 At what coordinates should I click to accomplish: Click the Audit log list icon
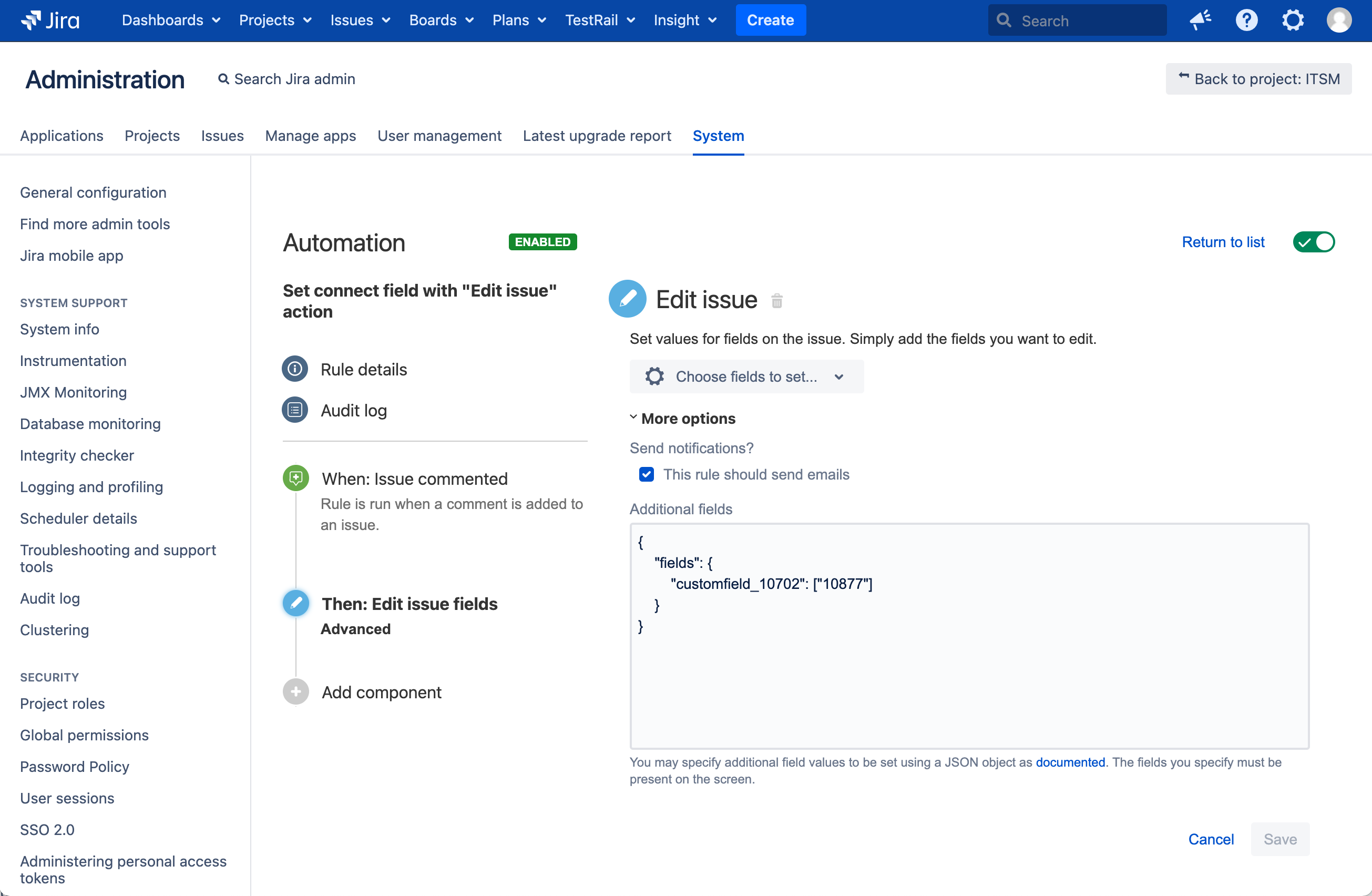click(x=295, y=410)
